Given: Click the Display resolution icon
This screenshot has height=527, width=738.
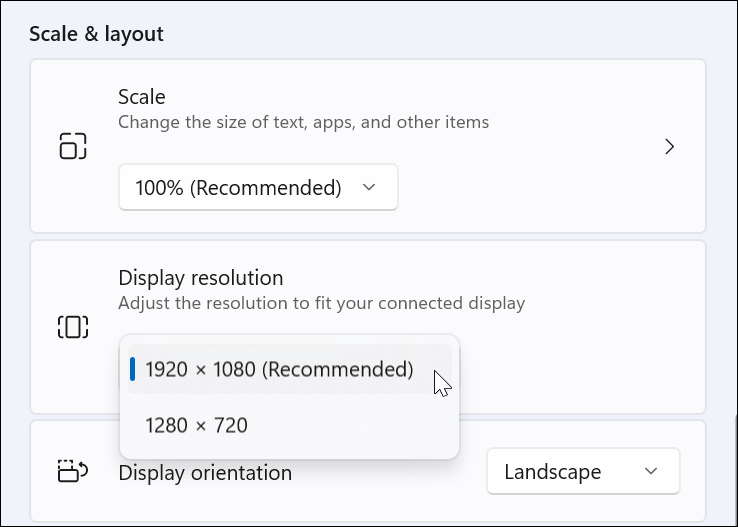Looking at the screenshot, I should 73,327.
